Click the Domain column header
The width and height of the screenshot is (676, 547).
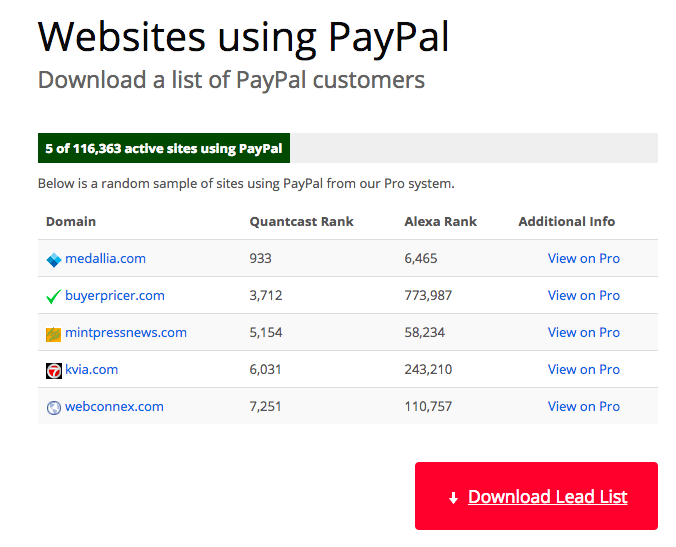(71, 222)
